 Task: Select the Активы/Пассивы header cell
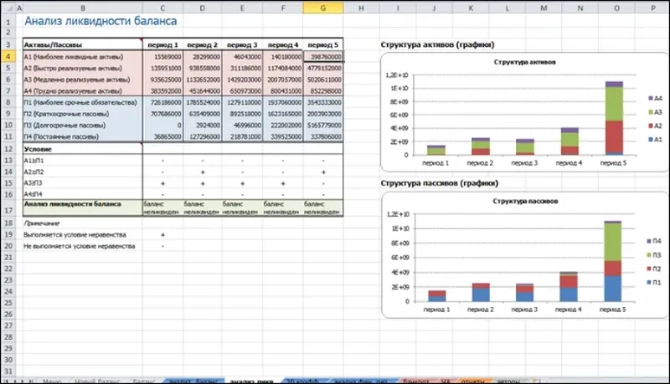pos(82,44)
